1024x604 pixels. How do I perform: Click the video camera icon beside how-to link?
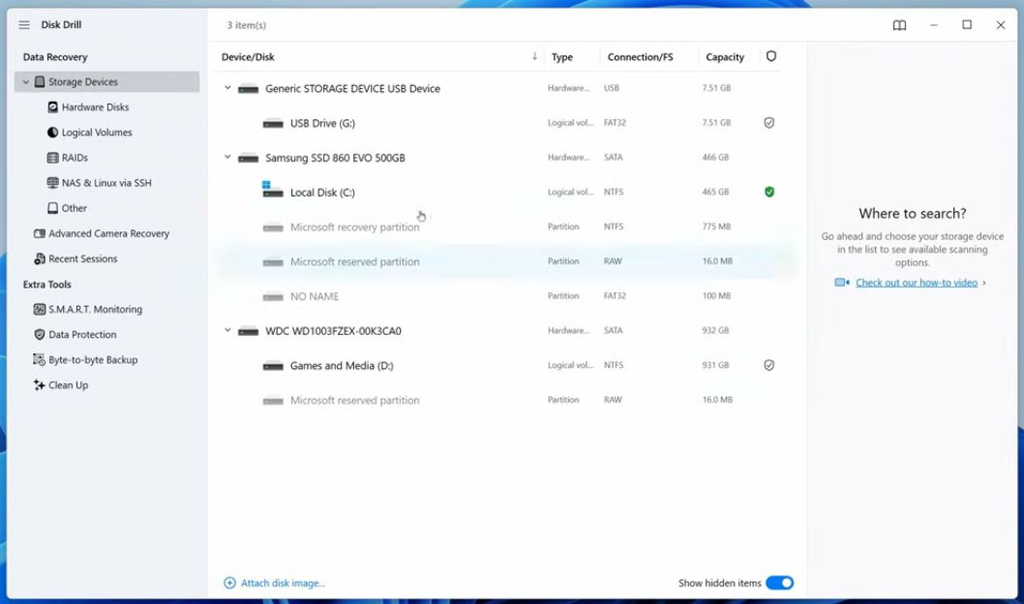click(842, 283)
